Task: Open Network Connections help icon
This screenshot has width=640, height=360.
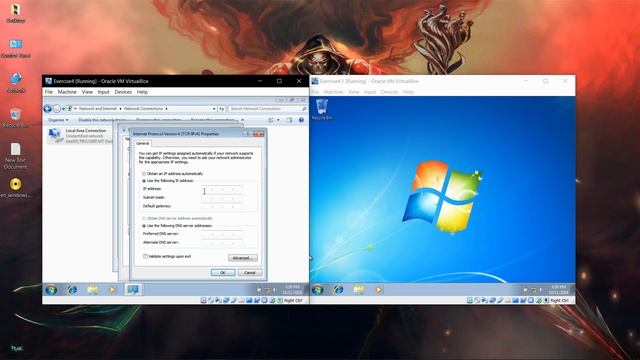Action: [x=301, y=120]
